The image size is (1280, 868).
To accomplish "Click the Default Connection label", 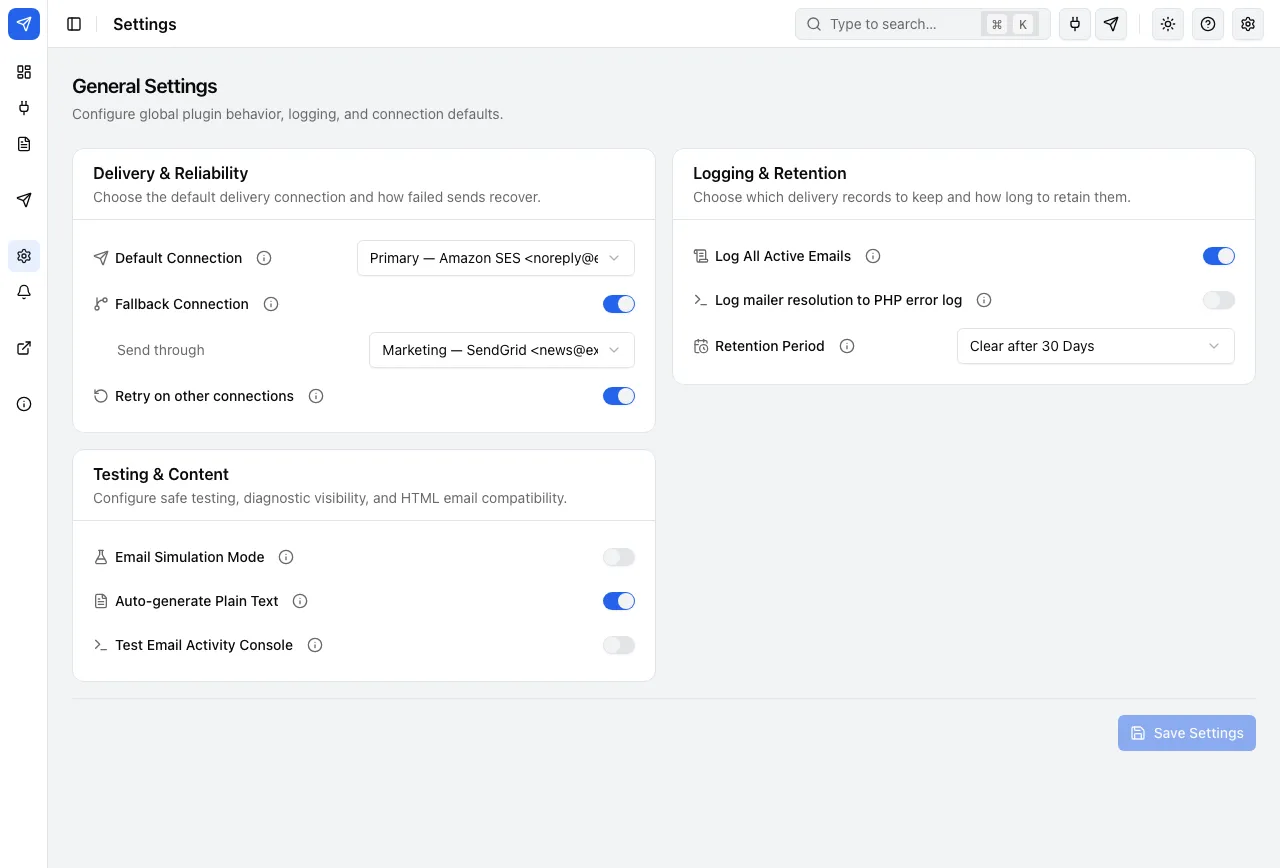I will click(x=178, y=258).
